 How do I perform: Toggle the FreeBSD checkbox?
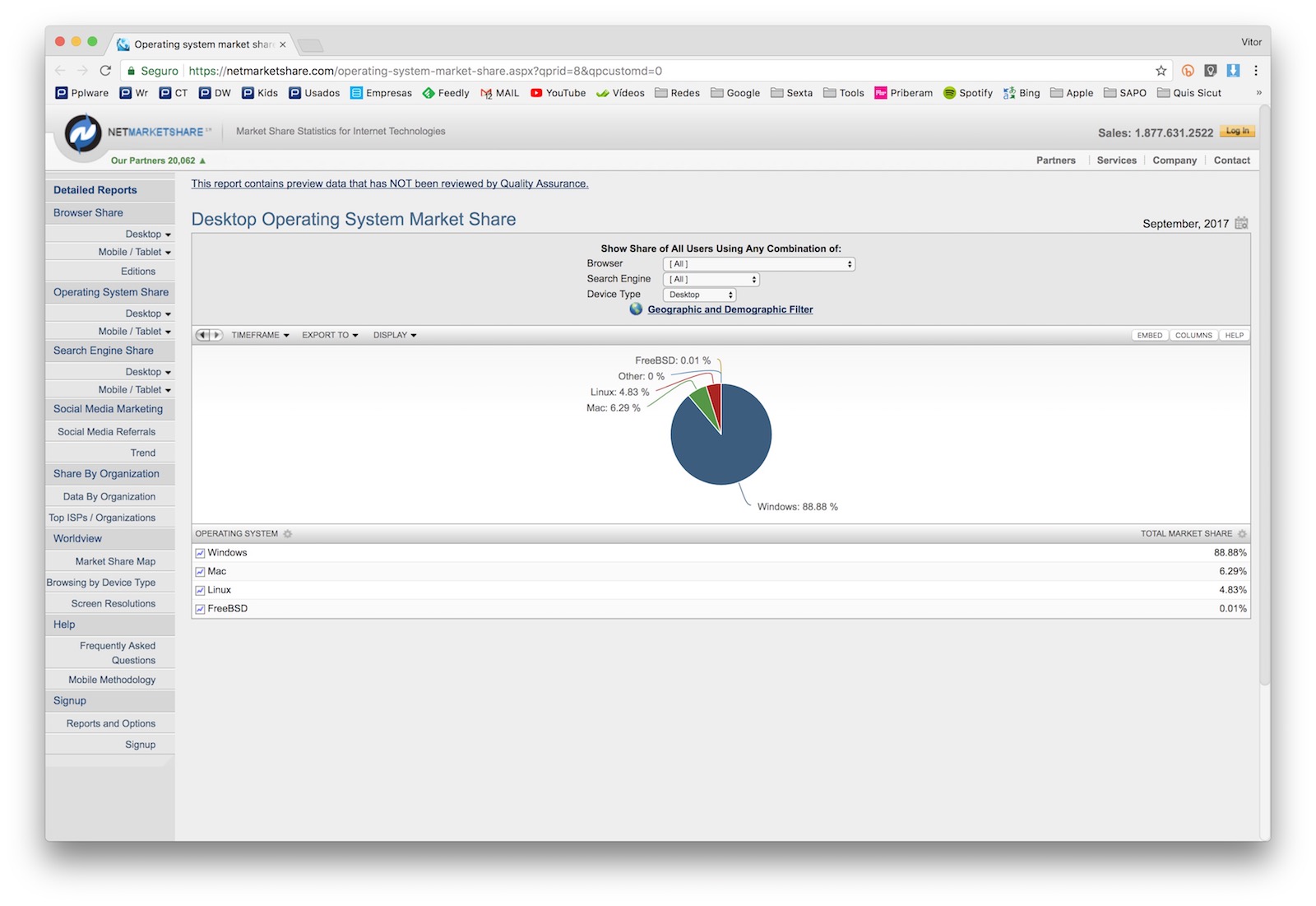click(200, 609)
